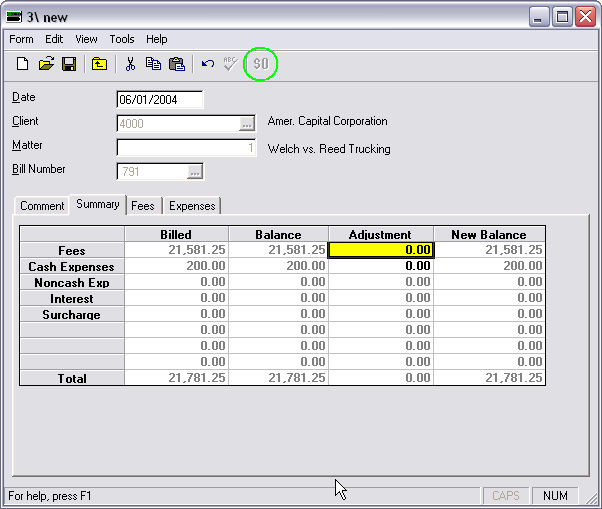
Task: Click the spell check ABC icon
Action: 231,64
